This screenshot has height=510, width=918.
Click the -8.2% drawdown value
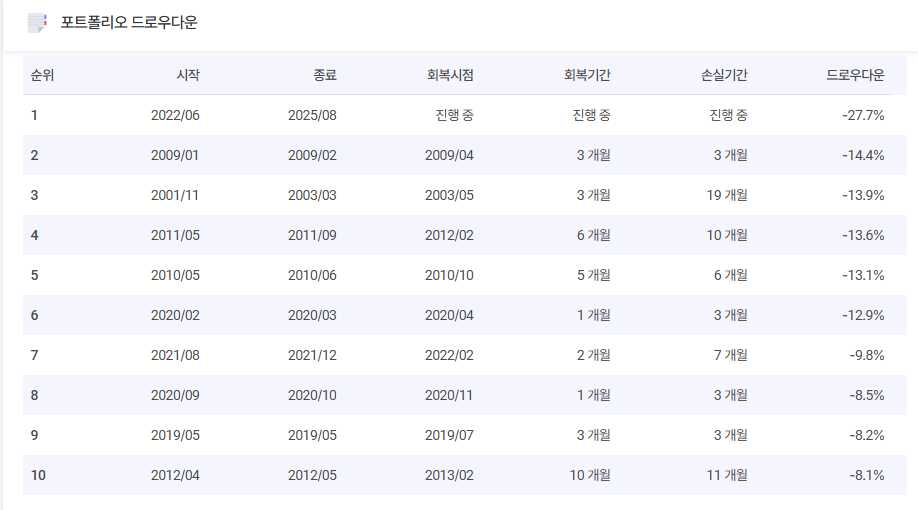coord(866,435)
